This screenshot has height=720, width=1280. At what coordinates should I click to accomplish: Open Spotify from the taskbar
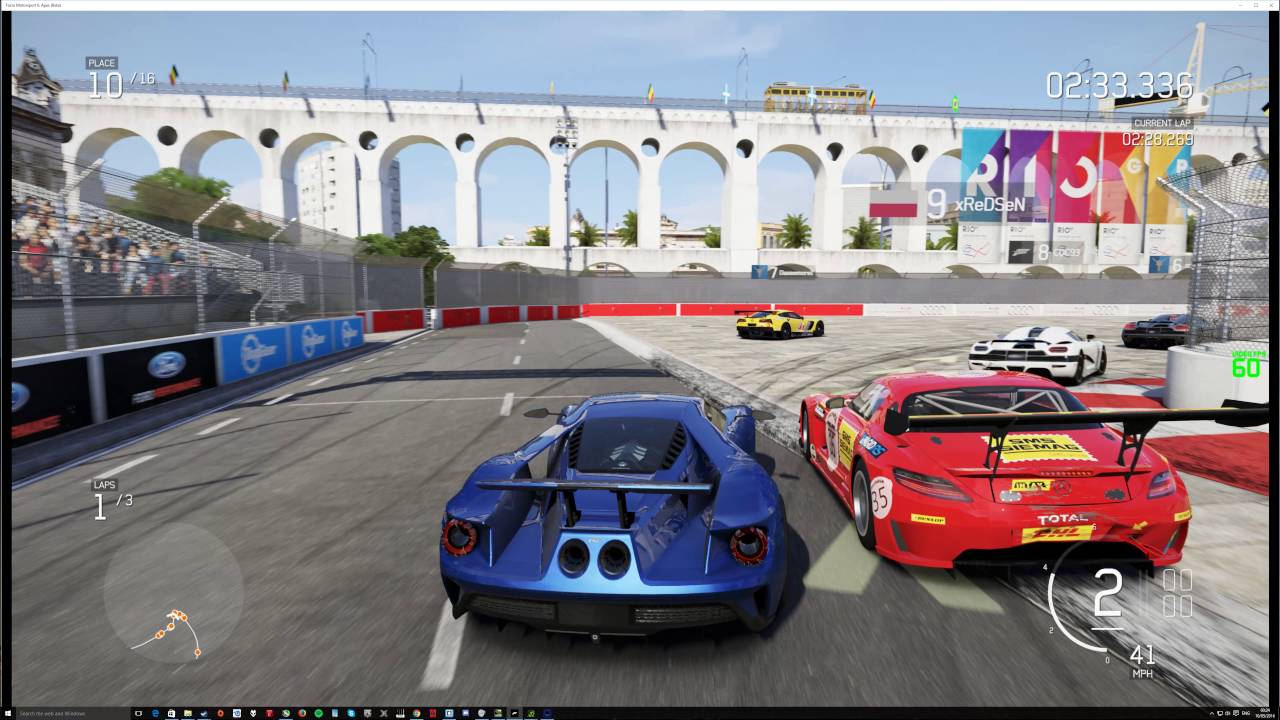(x=318, y=713)
